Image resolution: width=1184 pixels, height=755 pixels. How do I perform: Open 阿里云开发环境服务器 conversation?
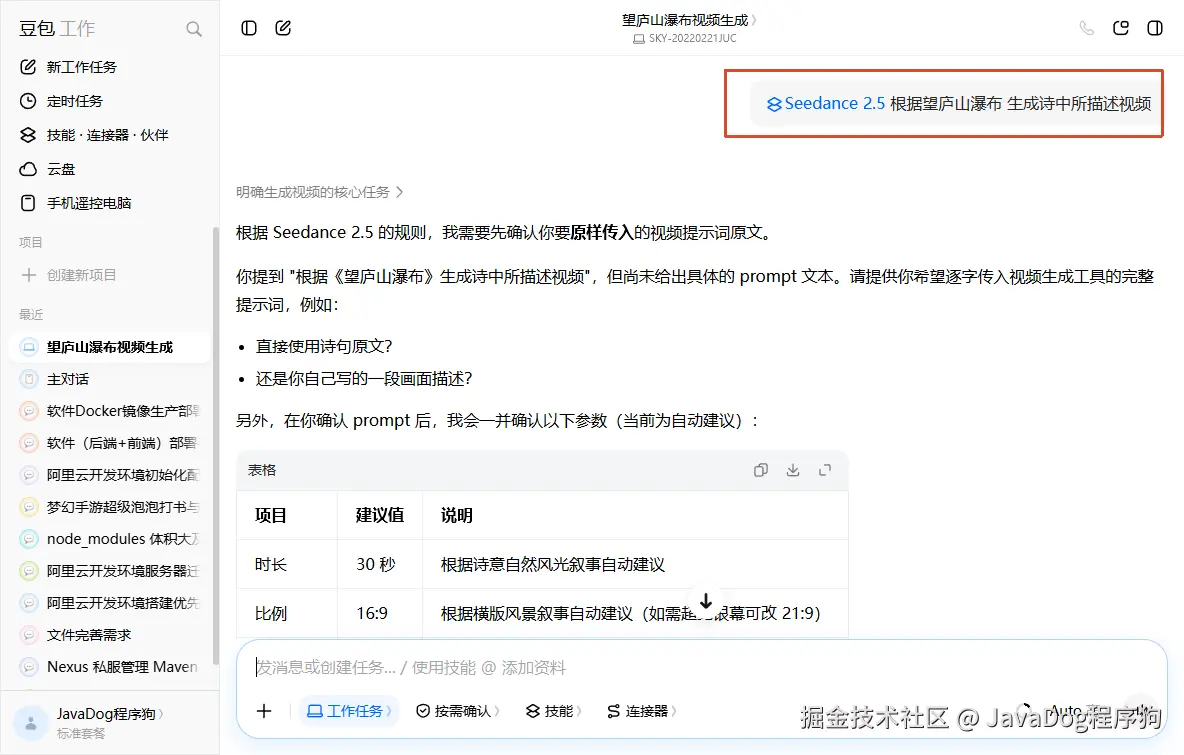point(110,571)
